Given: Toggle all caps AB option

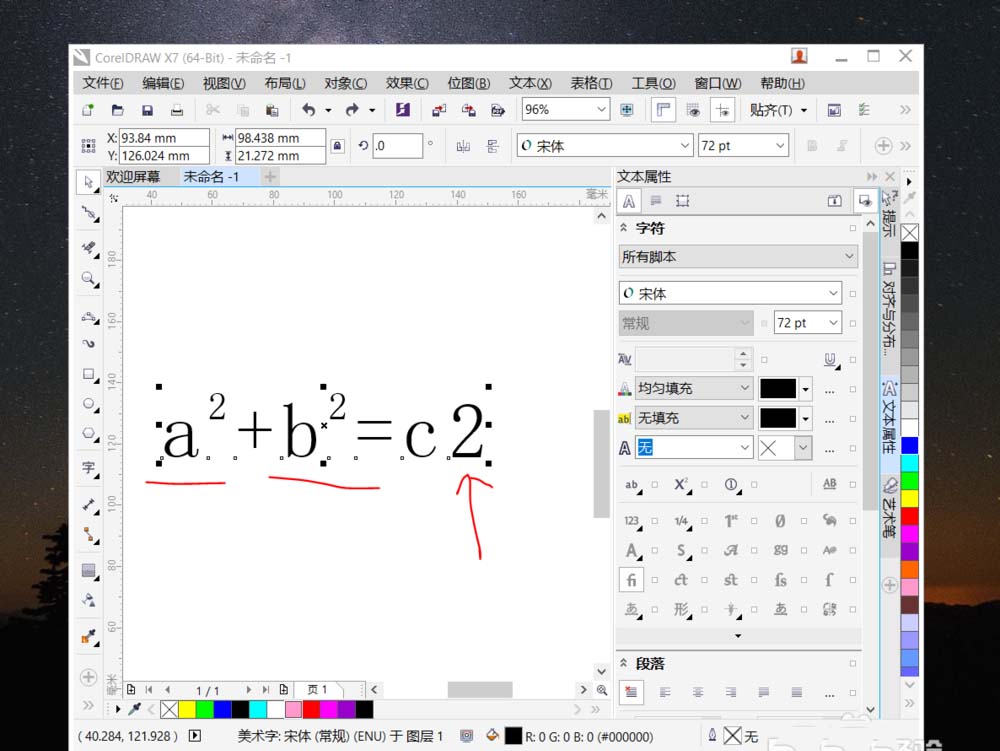Looking at the screenshot, I should (830, 483).
